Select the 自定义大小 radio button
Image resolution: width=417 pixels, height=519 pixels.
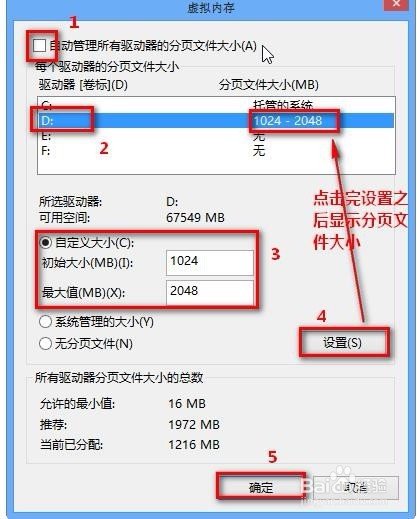pos(45,242)
